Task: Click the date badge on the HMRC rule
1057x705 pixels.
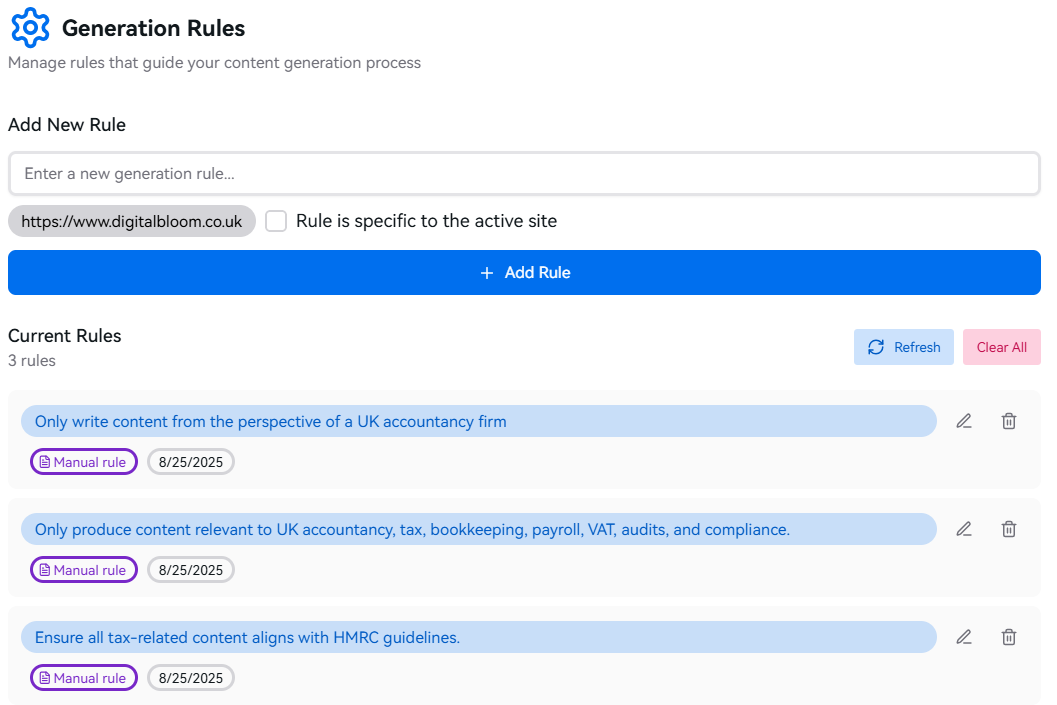Action: coord(191,678)
